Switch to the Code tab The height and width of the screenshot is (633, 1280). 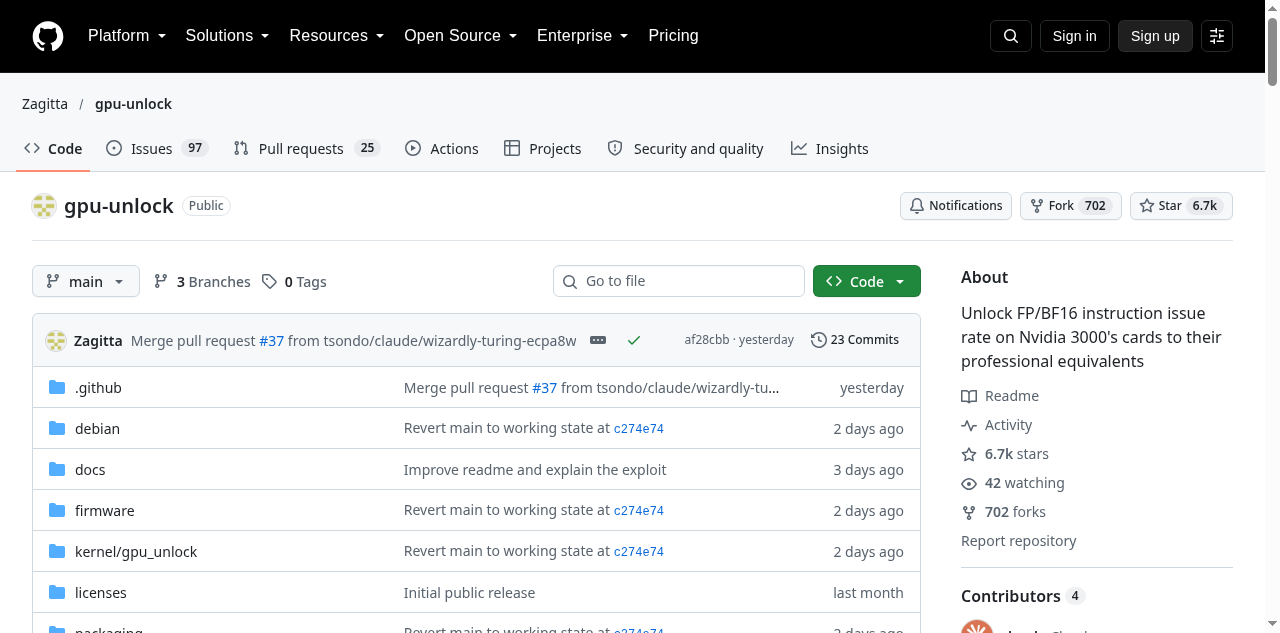click(54, 149)
